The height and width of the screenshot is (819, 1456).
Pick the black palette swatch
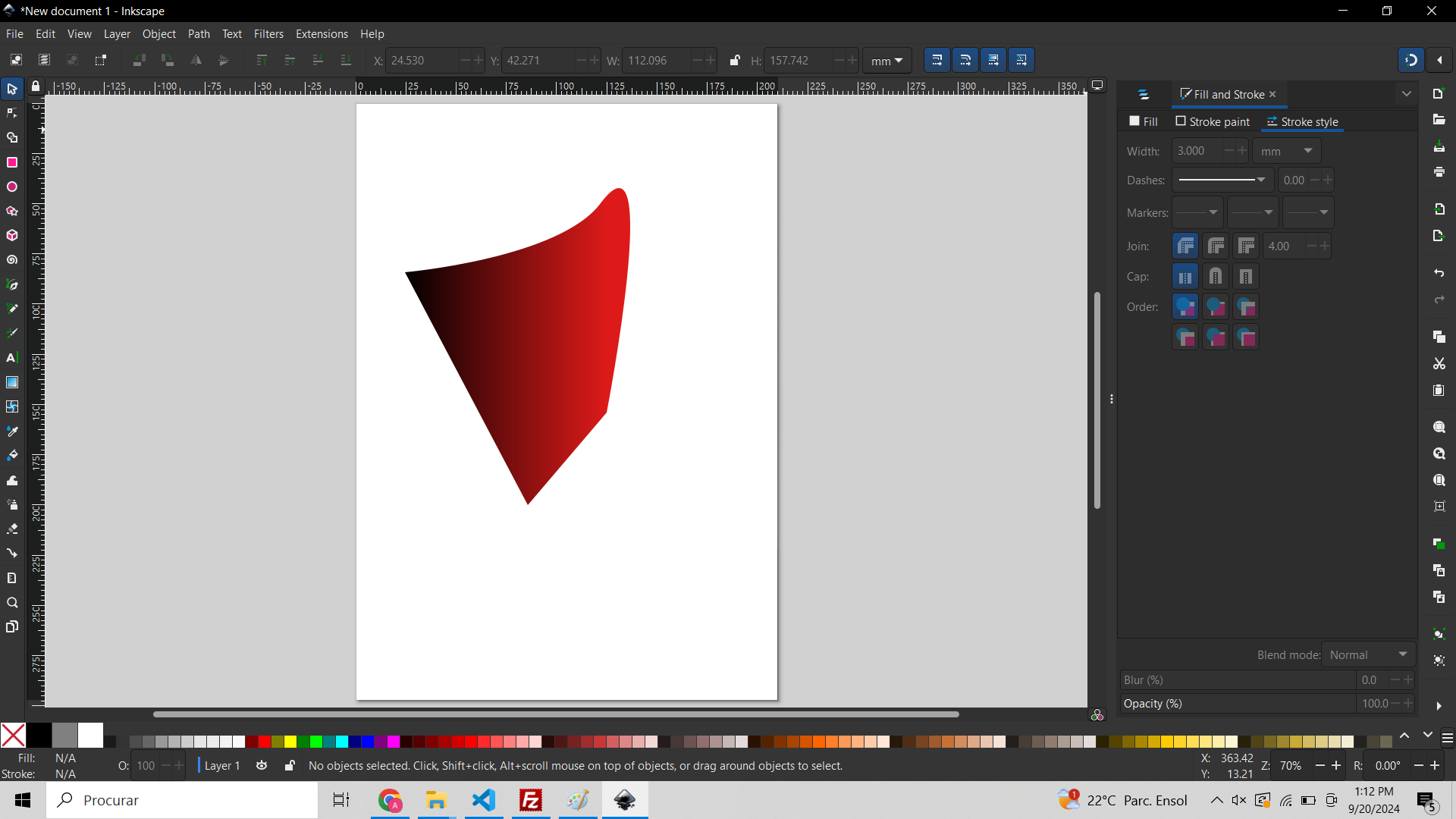coord(39,735)
